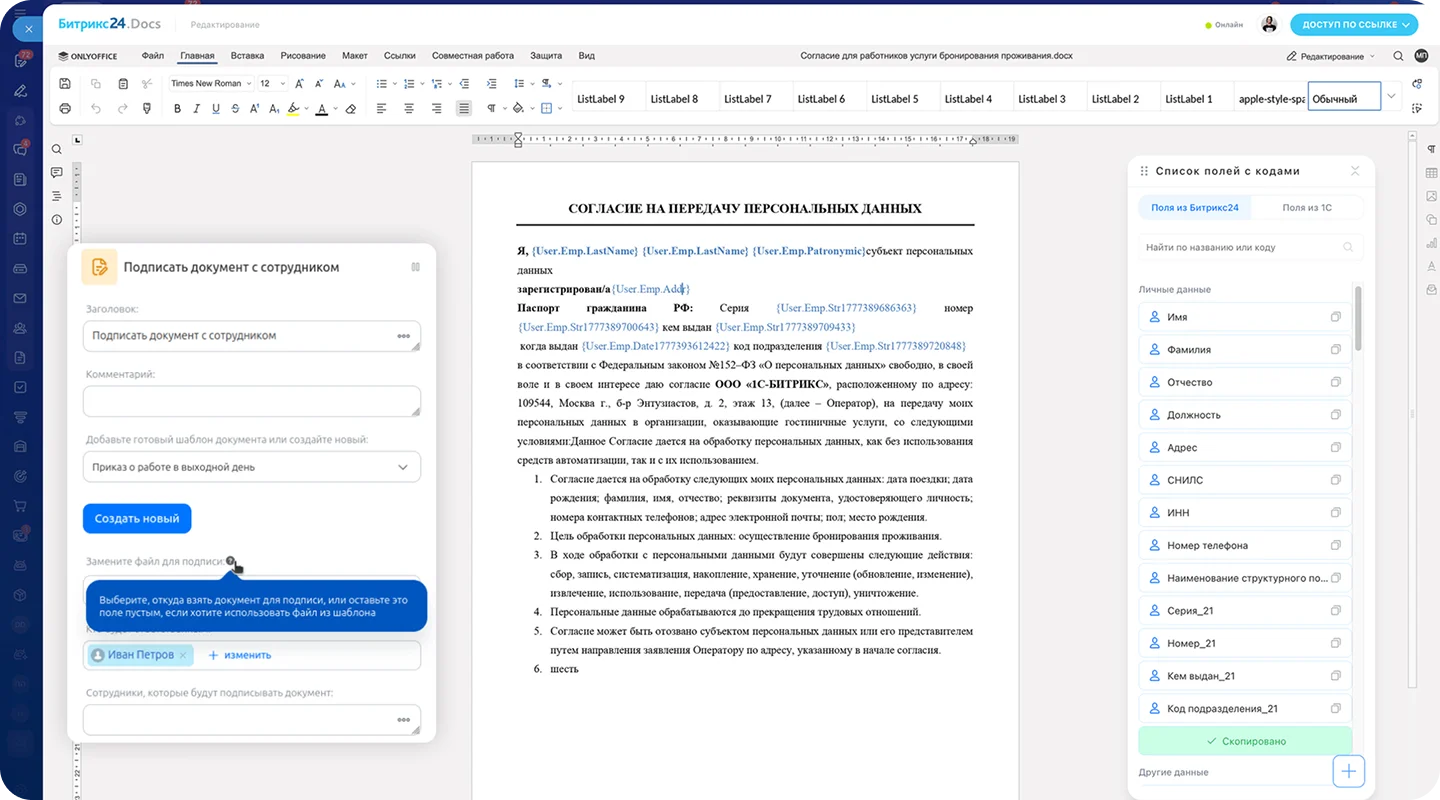Expand the paragraph styles gallery arrow
The width and height of the screenshot is (1440, 800).
pos(1391,96)
